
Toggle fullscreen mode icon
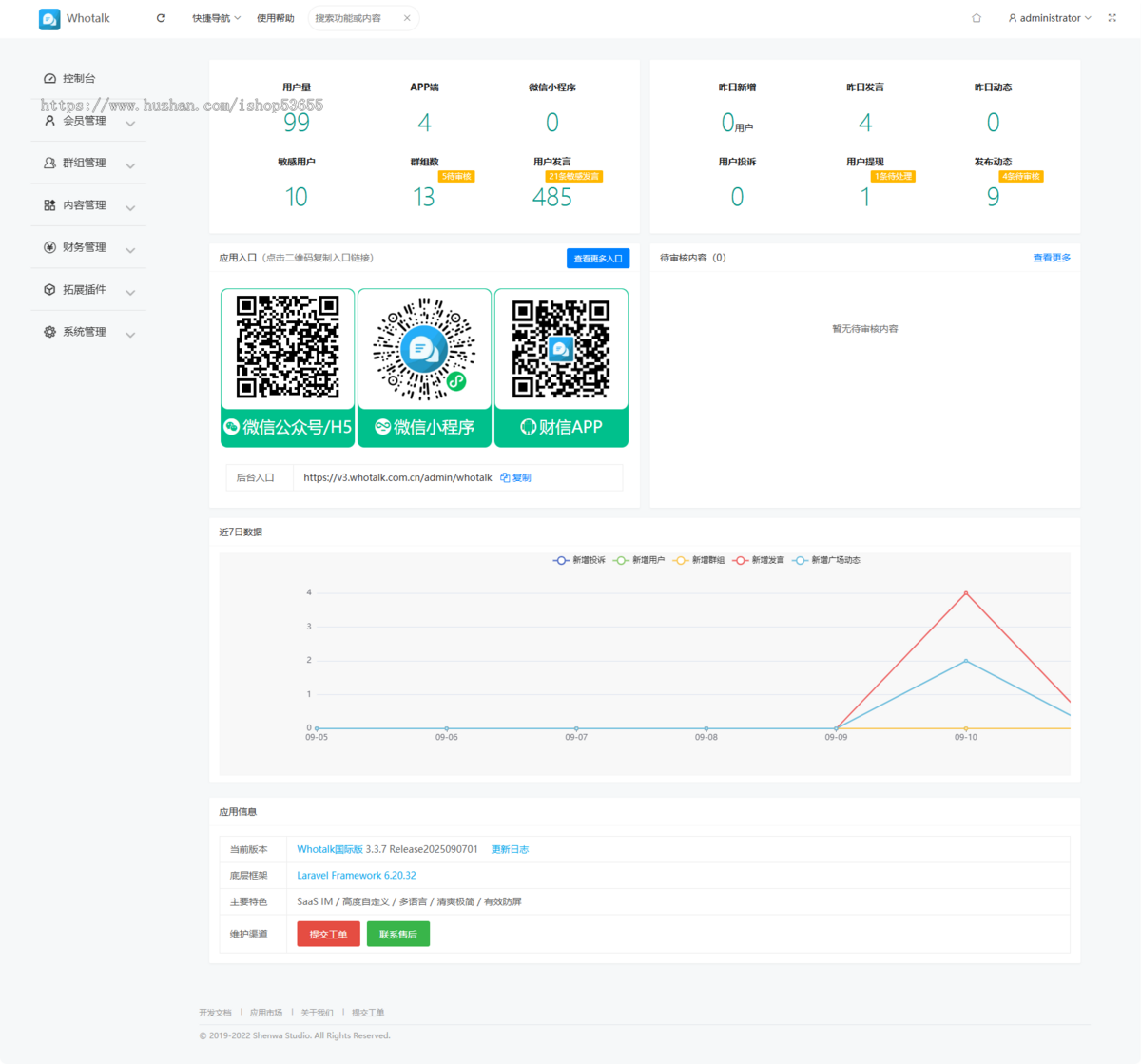pyautogui.click(x=1112, y=18)
